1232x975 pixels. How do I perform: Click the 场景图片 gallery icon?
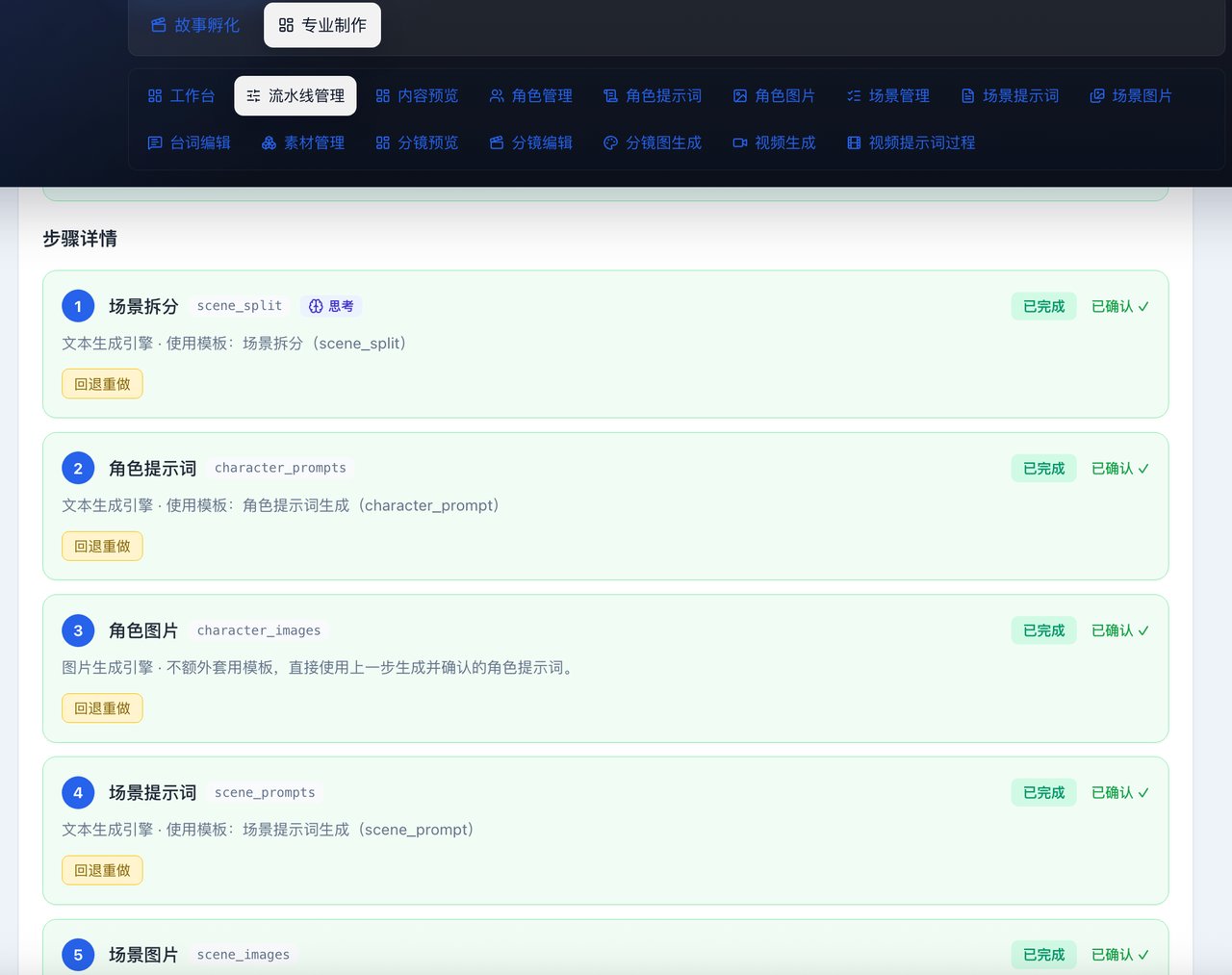click(x=1097, y=96)
